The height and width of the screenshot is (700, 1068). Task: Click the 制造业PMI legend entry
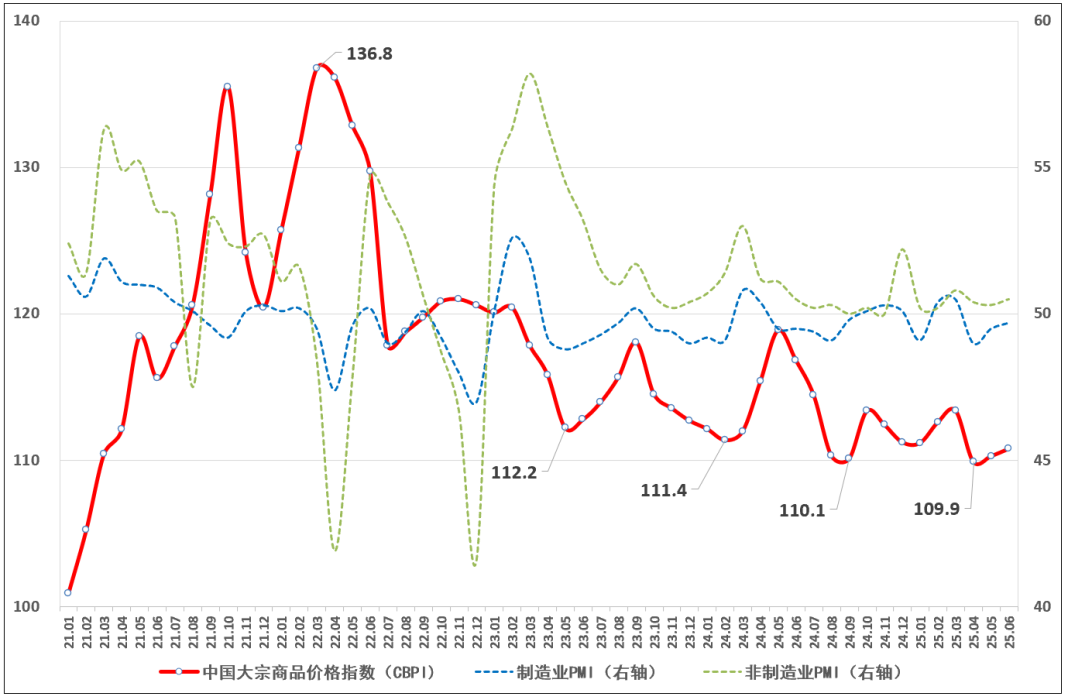[567, 672]
